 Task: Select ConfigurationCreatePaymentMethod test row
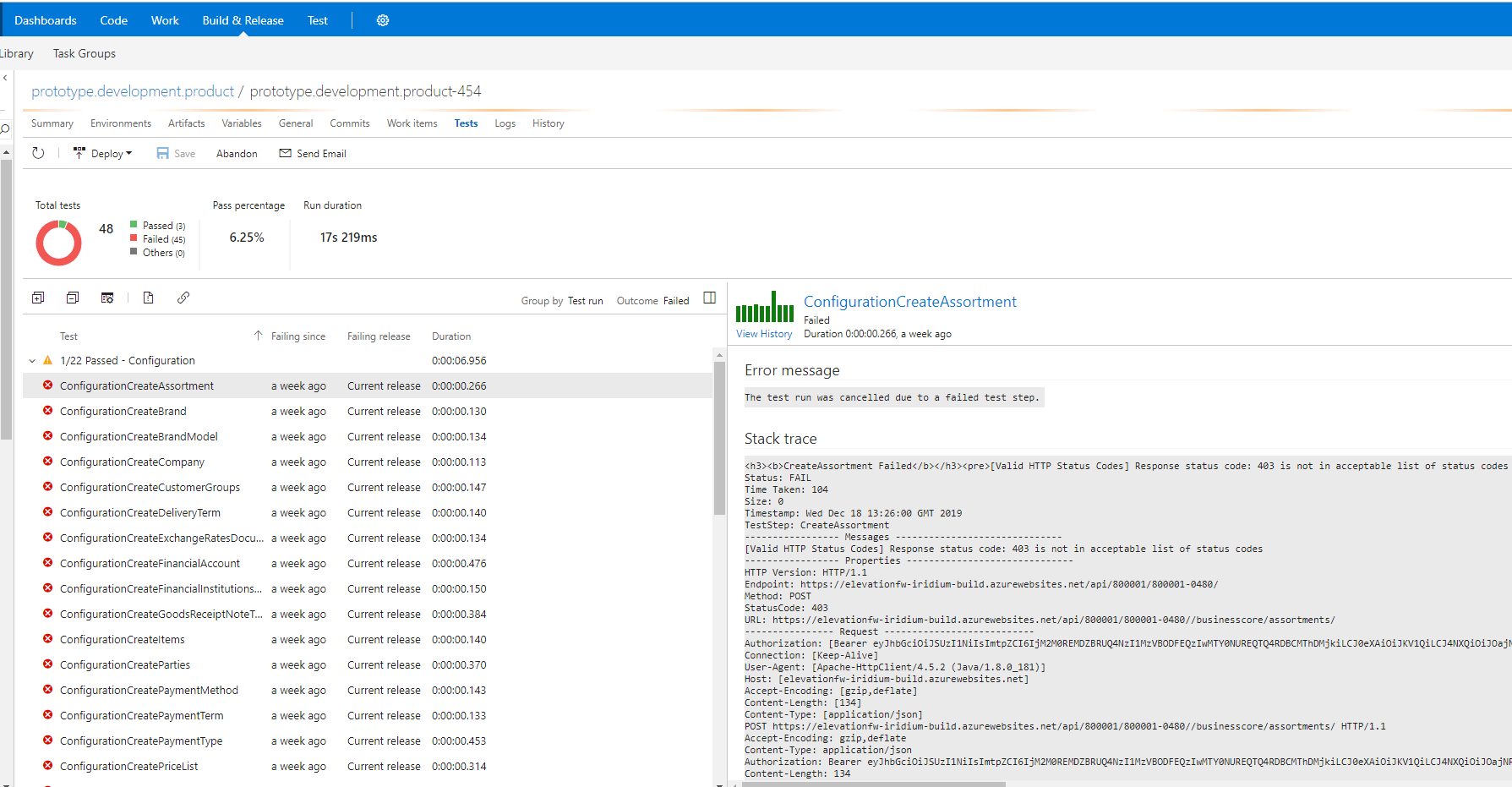[x=368, y=690]
